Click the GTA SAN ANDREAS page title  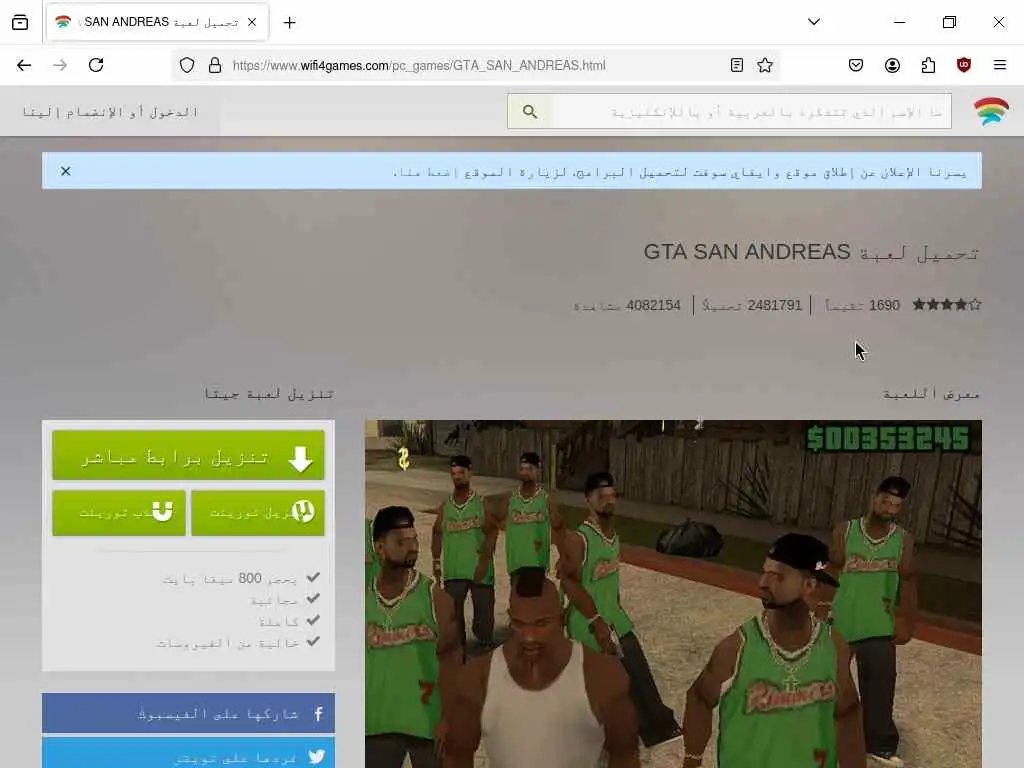pos(811,252)
